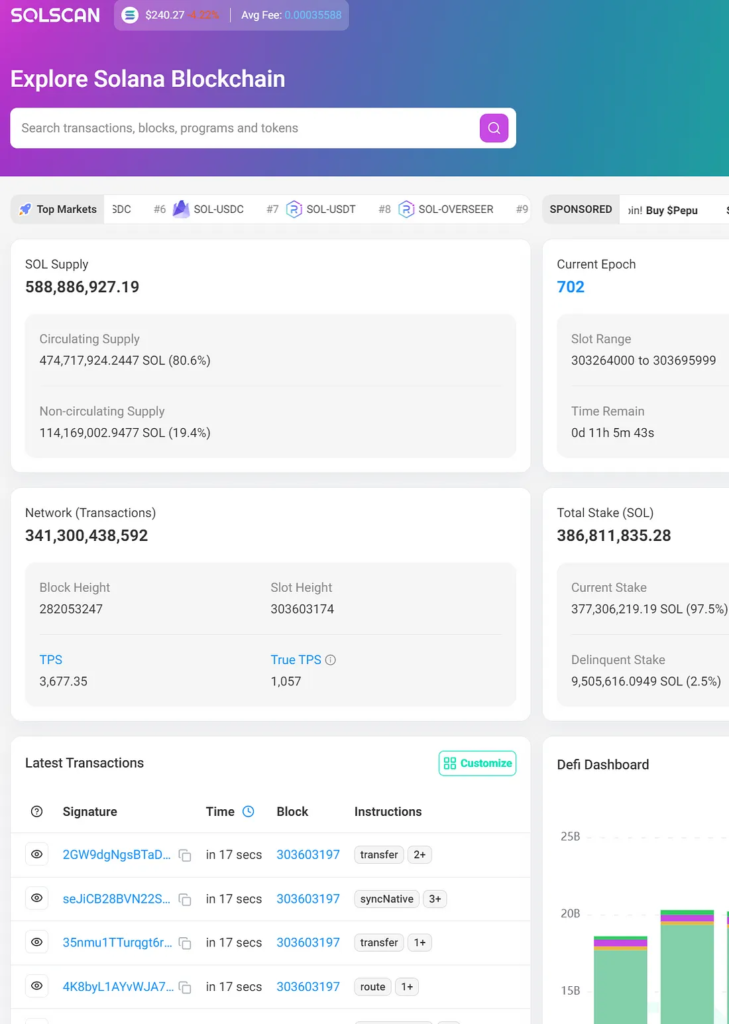Viewport: 729px width, 1024px height.
Task: Copy the 35nmu1TTurqgt6r signature
Action: click(x=184, y=943)
